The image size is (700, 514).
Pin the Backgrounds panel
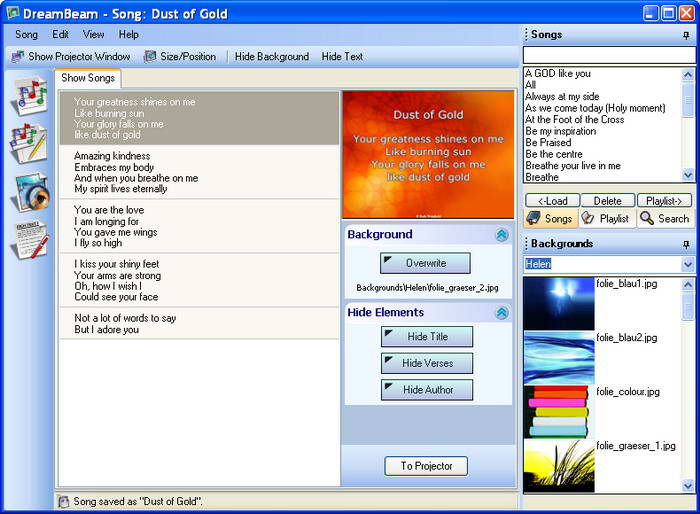click(x=686, y=244)
